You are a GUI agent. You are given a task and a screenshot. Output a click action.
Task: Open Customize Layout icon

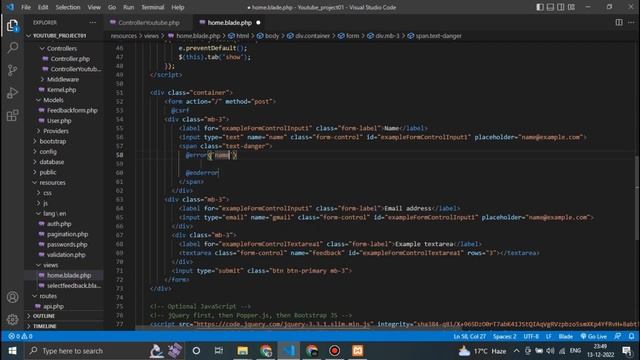pyautogui.click(x=571, y=7)
